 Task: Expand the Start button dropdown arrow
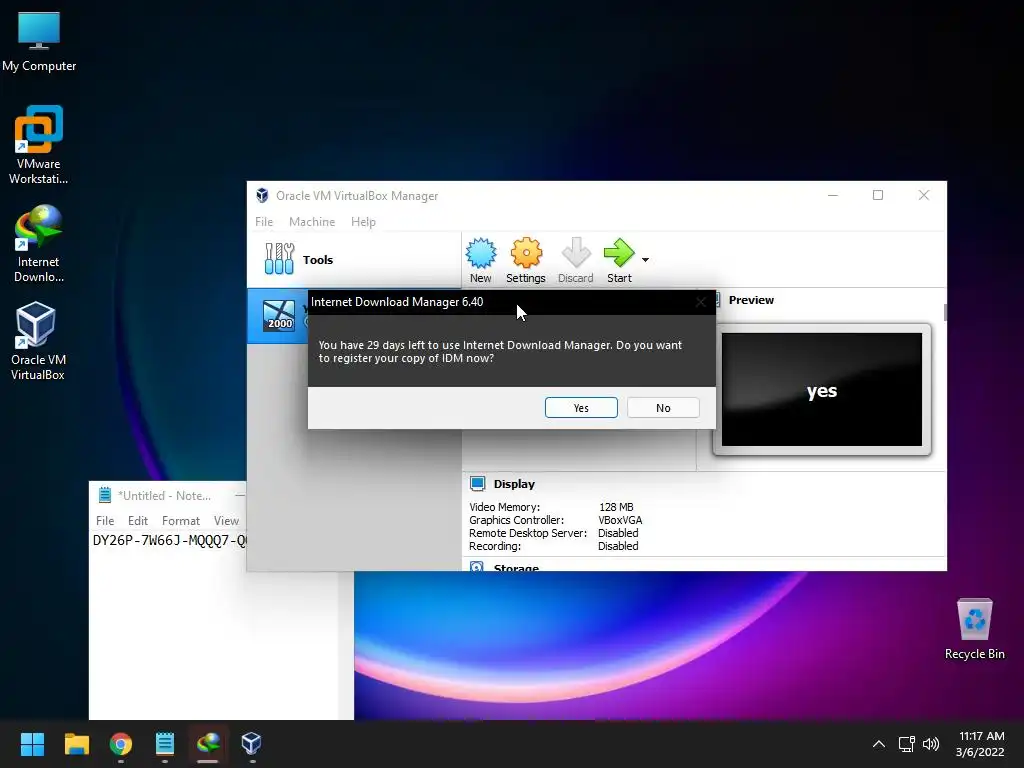(645, 260)
